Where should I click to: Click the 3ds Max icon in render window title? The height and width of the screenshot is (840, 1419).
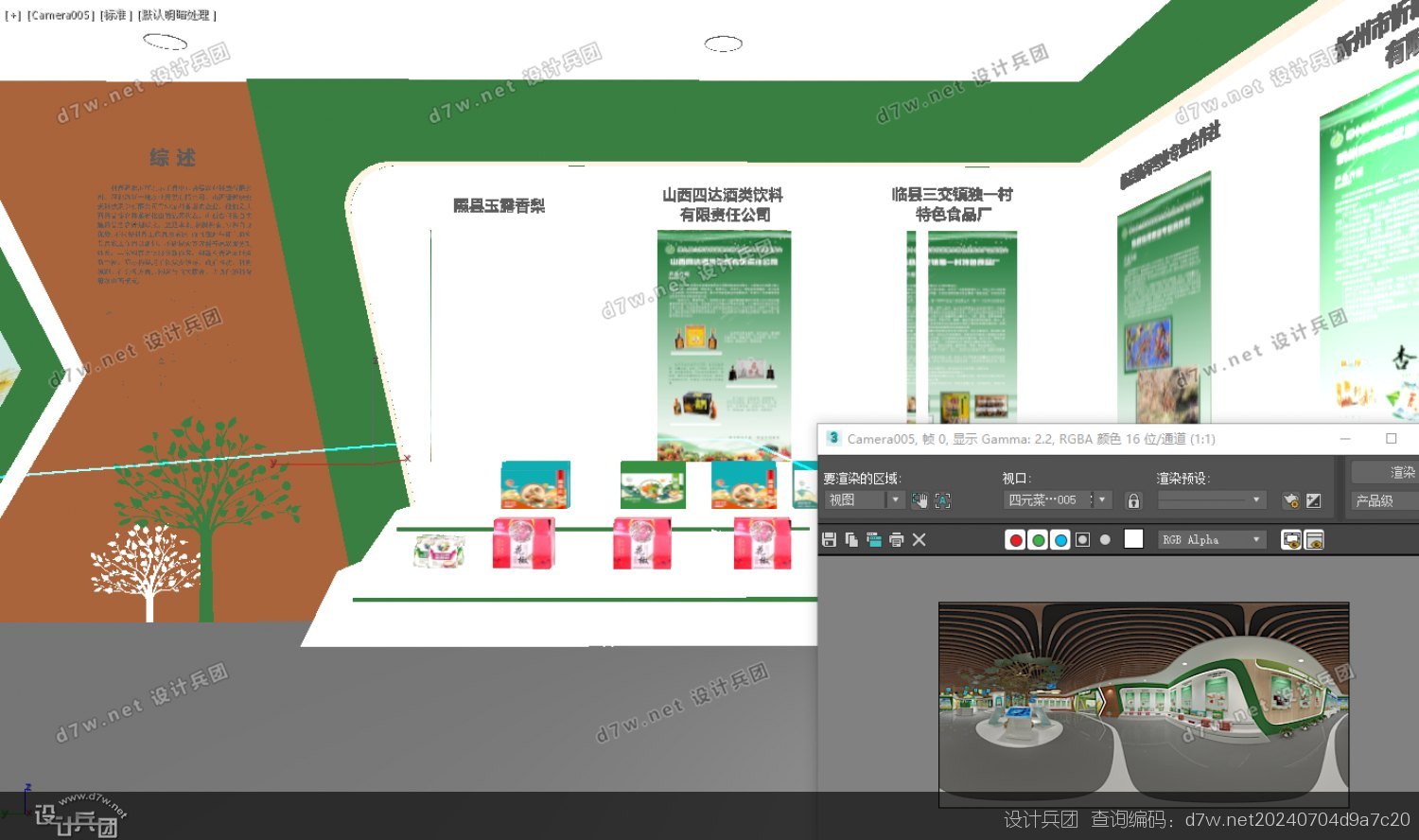tap(833, 438)
